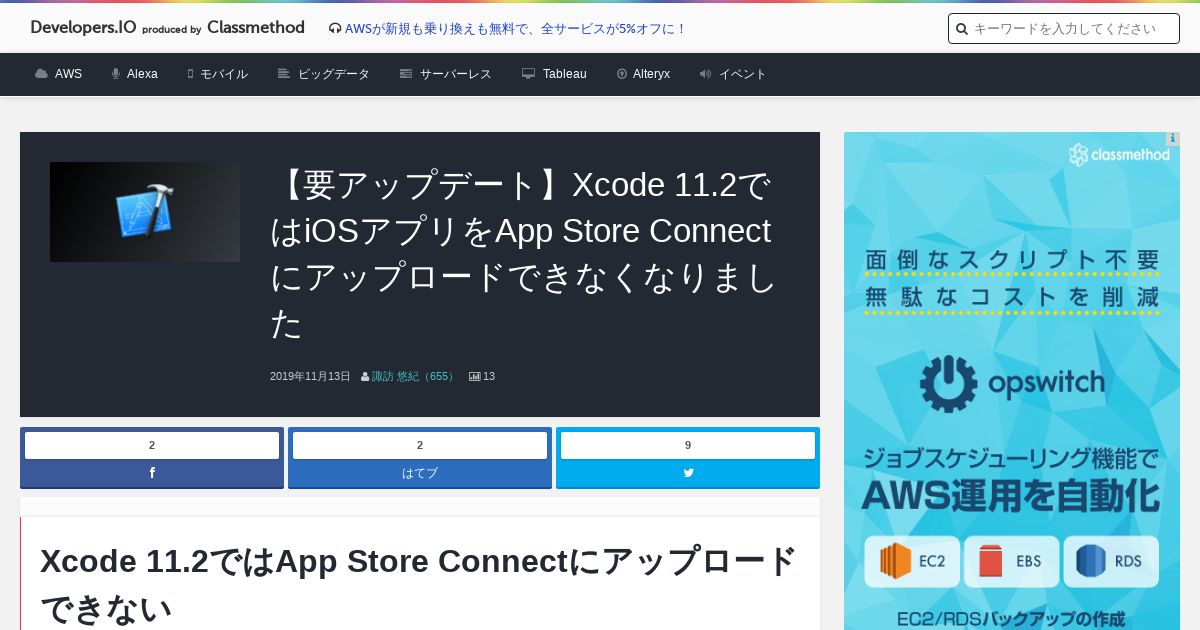
Task: Click the server icon next to サーバーレス
Action: 406,74
